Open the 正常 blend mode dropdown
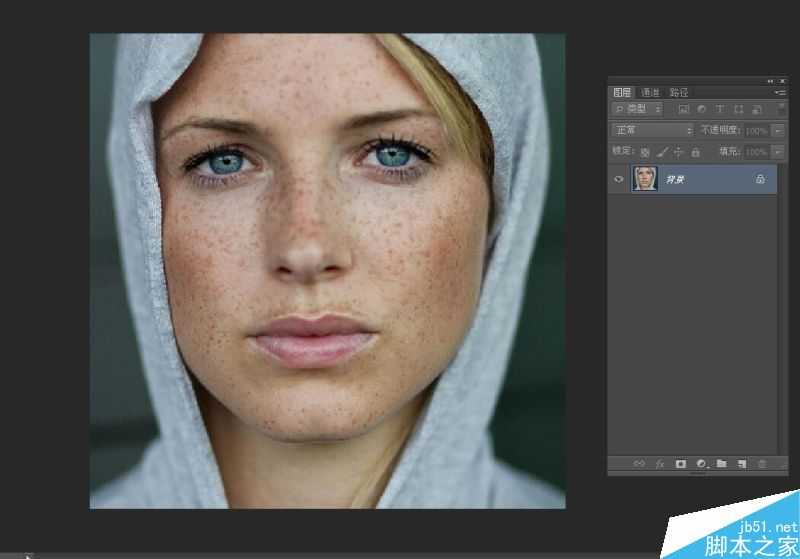 point(652,130)
